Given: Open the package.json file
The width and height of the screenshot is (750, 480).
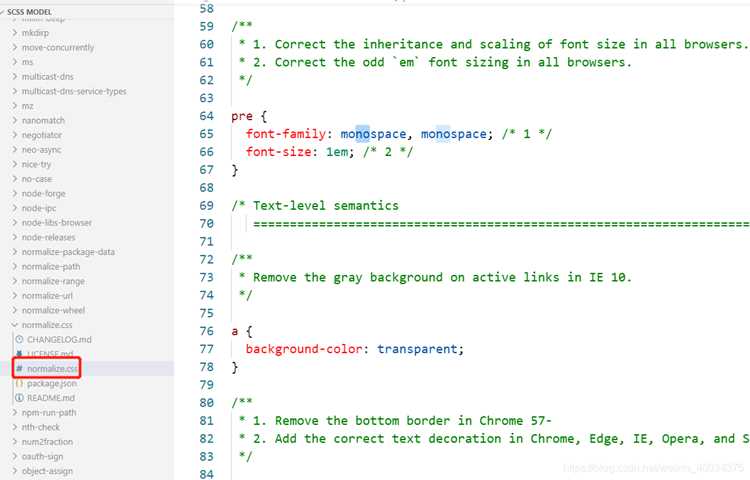Looking at the screenshot, I should click(52, 383).
